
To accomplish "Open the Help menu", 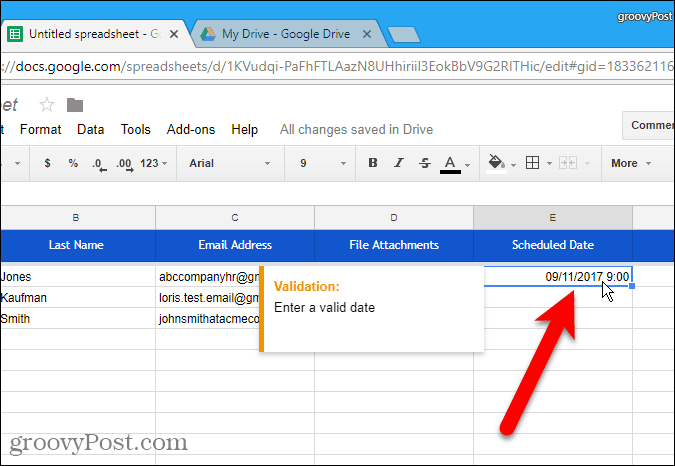I will pyautogui.click(x=245, y=130).
